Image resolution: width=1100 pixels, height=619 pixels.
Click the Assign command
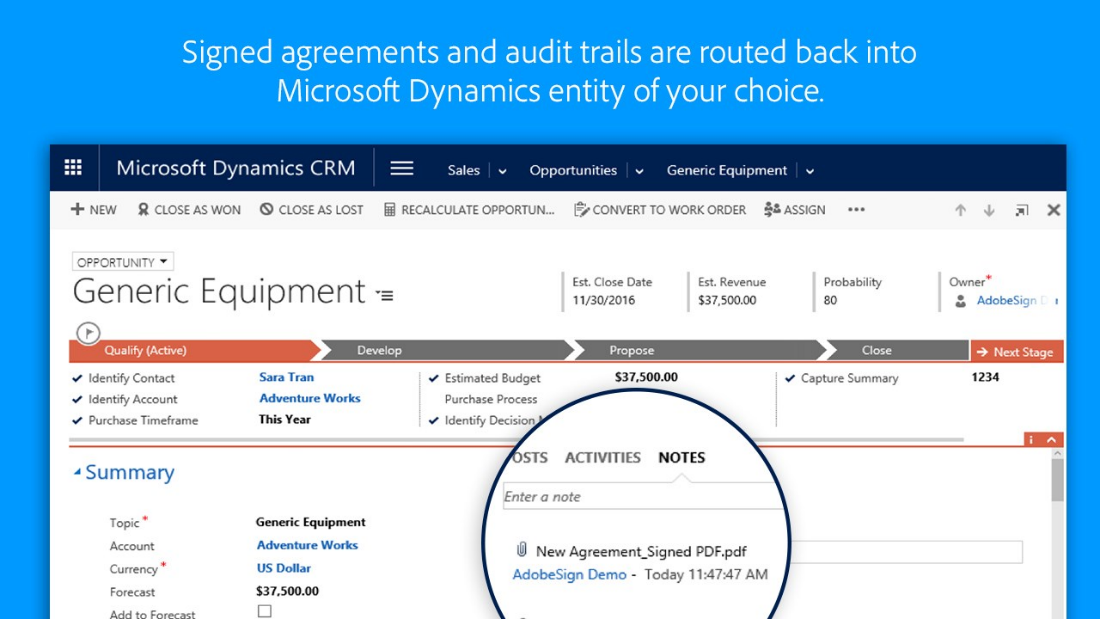click(795, 210)
